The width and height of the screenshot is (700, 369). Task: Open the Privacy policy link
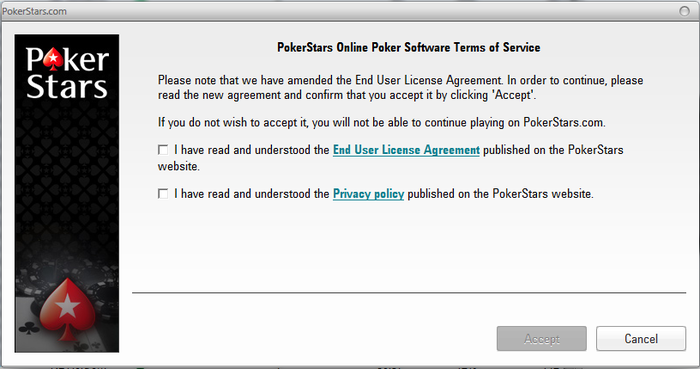pyautogui.click(x=368, y=194)
